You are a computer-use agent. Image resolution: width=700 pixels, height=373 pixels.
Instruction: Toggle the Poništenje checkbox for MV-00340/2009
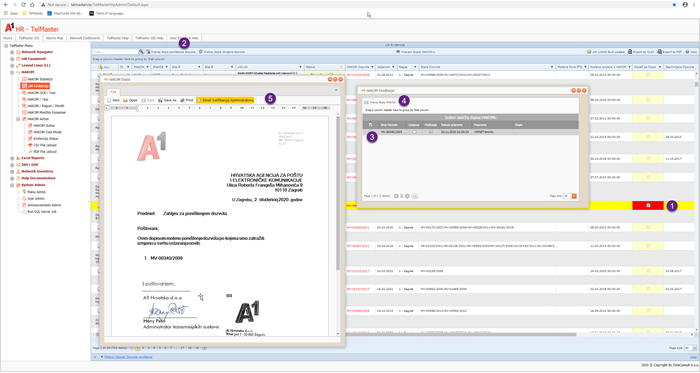[430, 132]
